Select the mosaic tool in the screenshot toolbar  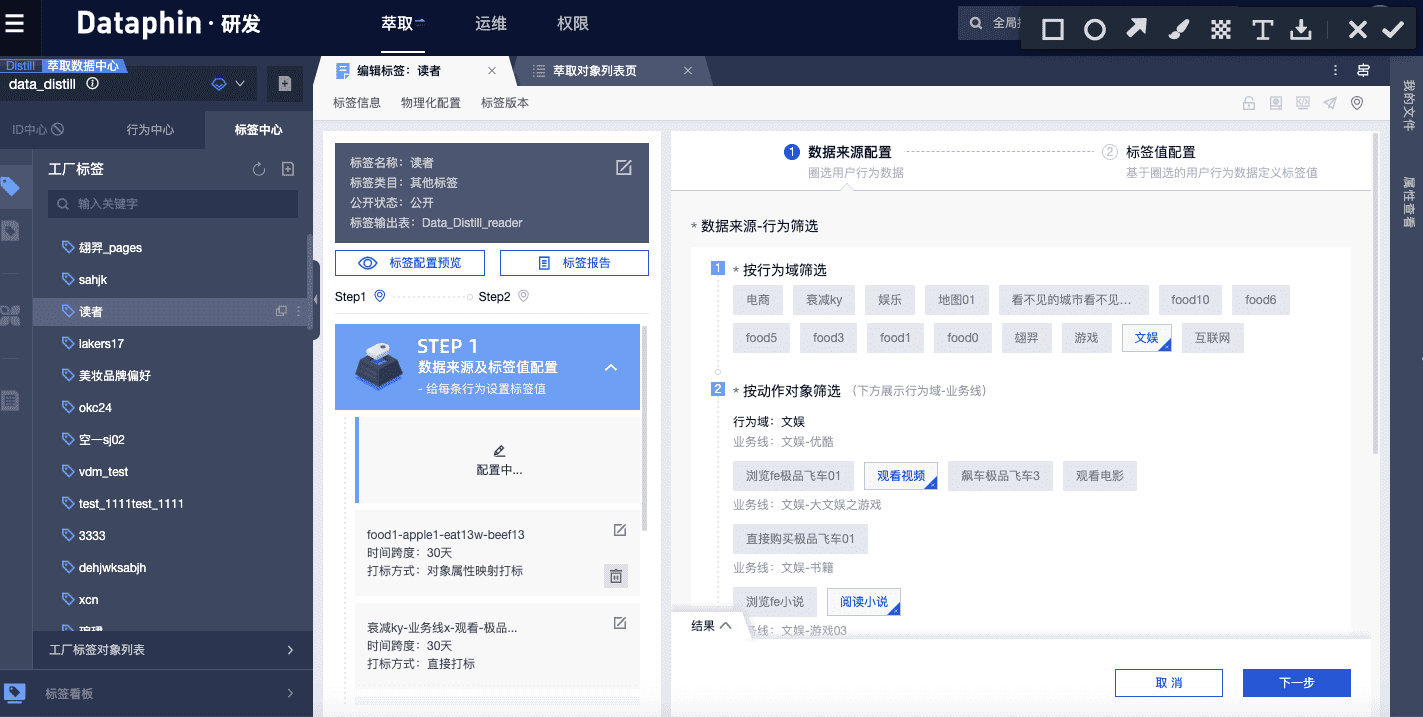click(1220, 29)
